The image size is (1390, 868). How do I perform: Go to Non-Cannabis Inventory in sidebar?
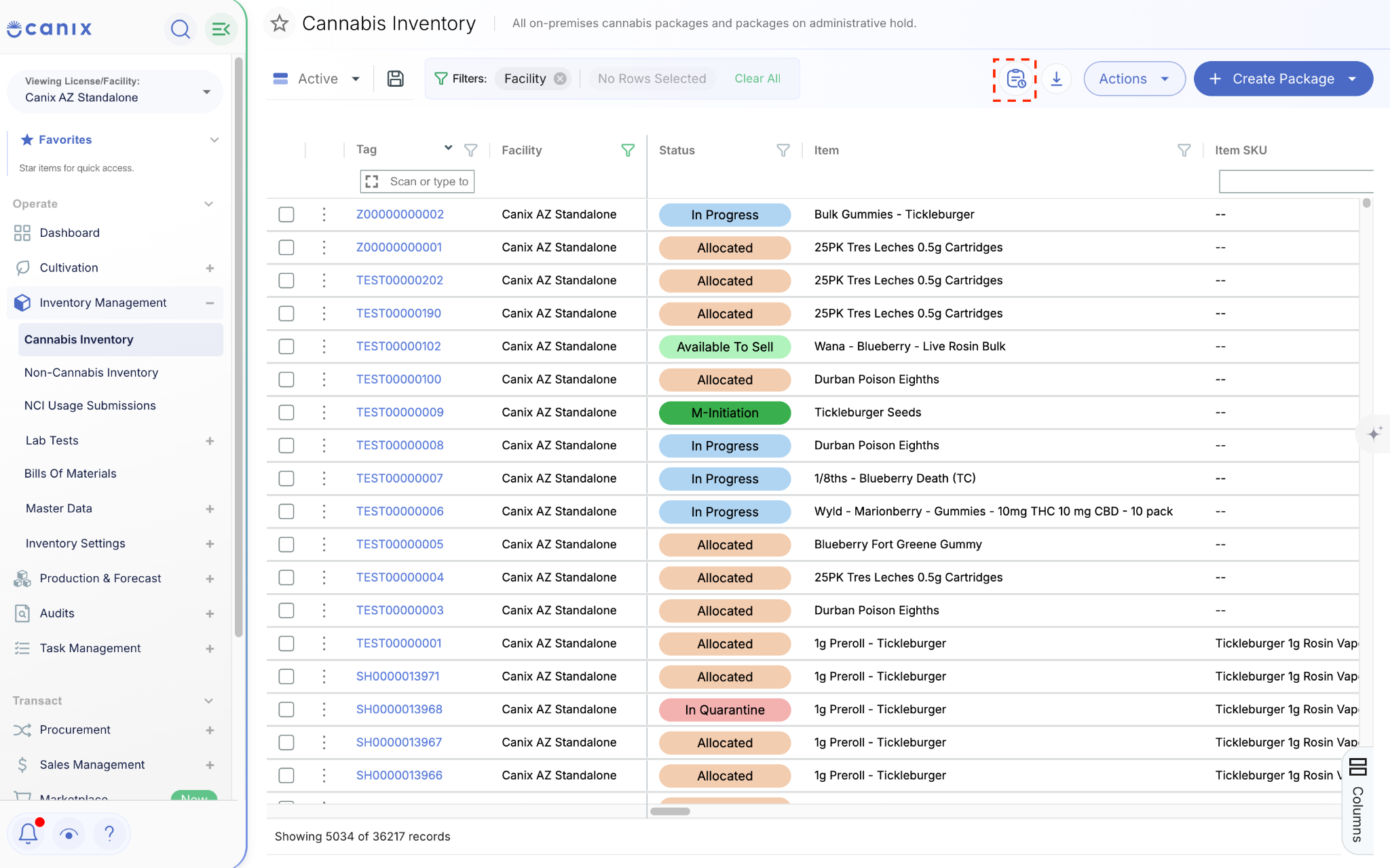[x=91, y=373]
